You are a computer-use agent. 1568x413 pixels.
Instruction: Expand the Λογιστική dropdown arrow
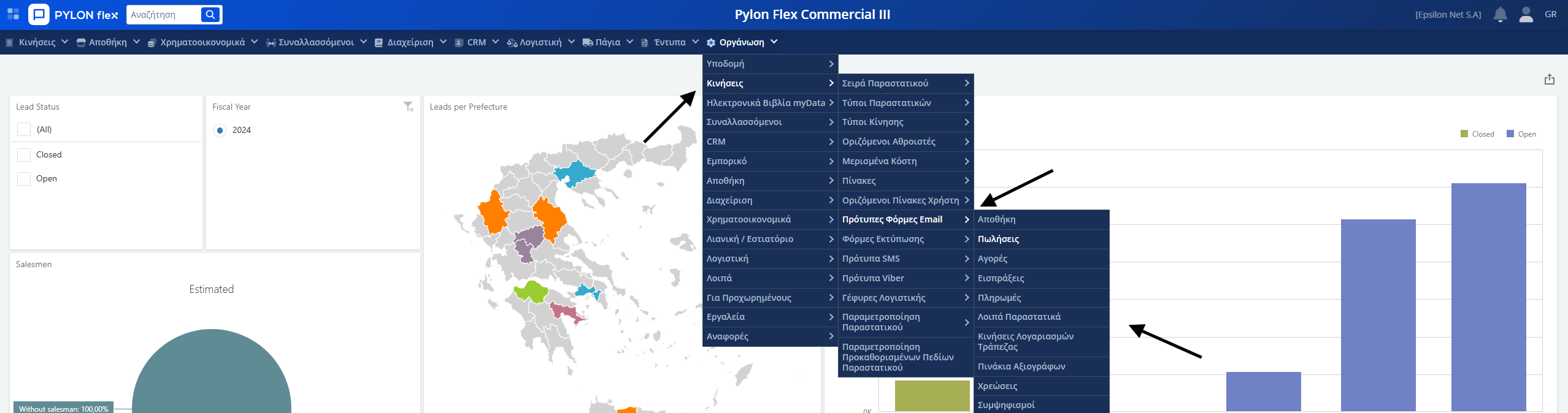click(x=571, y=42)
